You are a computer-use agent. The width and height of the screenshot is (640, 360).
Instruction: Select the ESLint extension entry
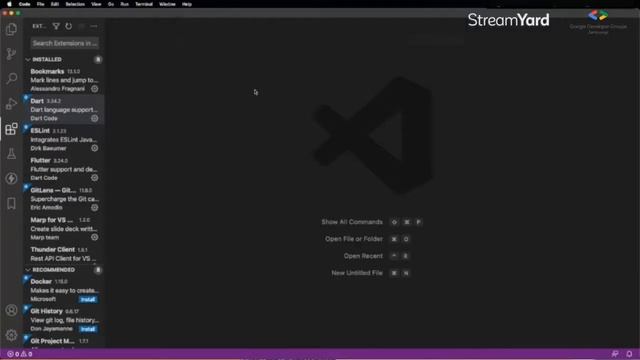pos(64,140)
